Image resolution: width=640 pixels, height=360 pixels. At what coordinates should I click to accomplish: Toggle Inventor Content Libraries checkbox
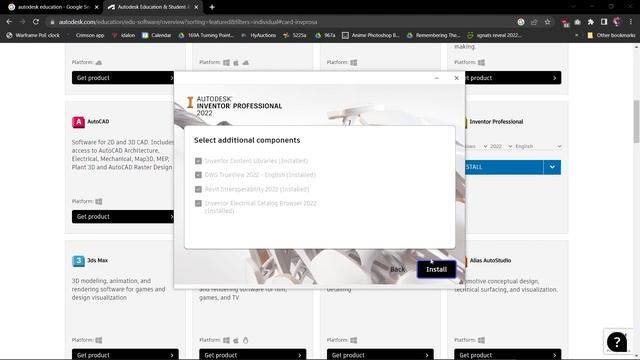[x=198, y=161]
